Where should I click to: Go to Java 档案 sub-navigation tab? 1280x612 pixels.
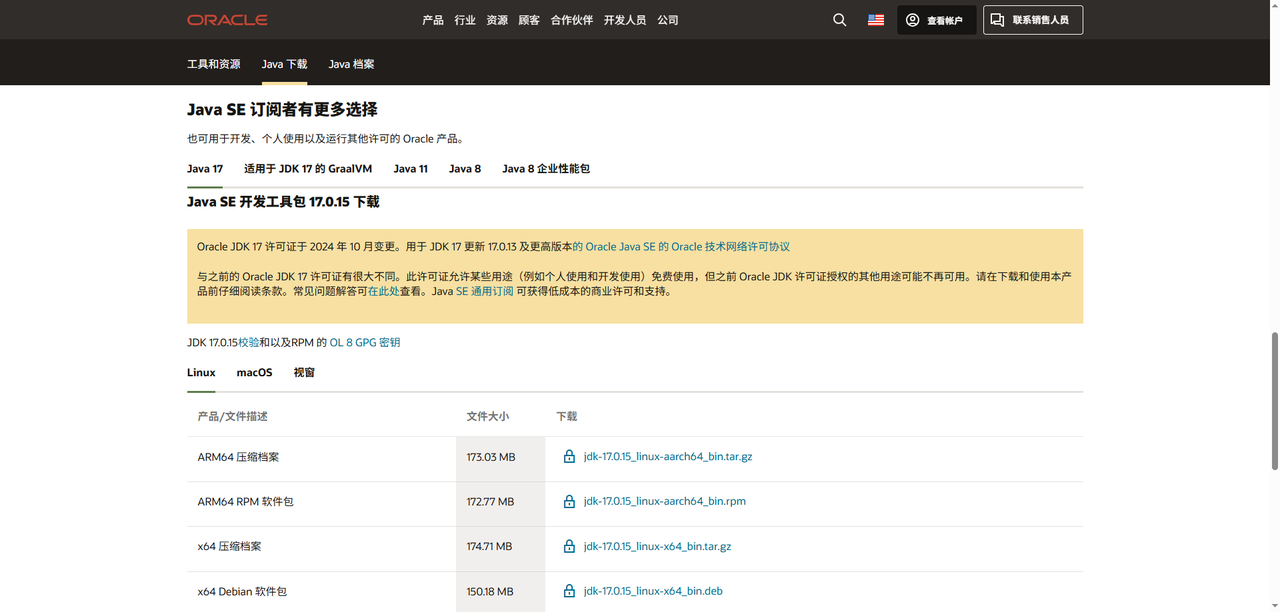[352, 64]
